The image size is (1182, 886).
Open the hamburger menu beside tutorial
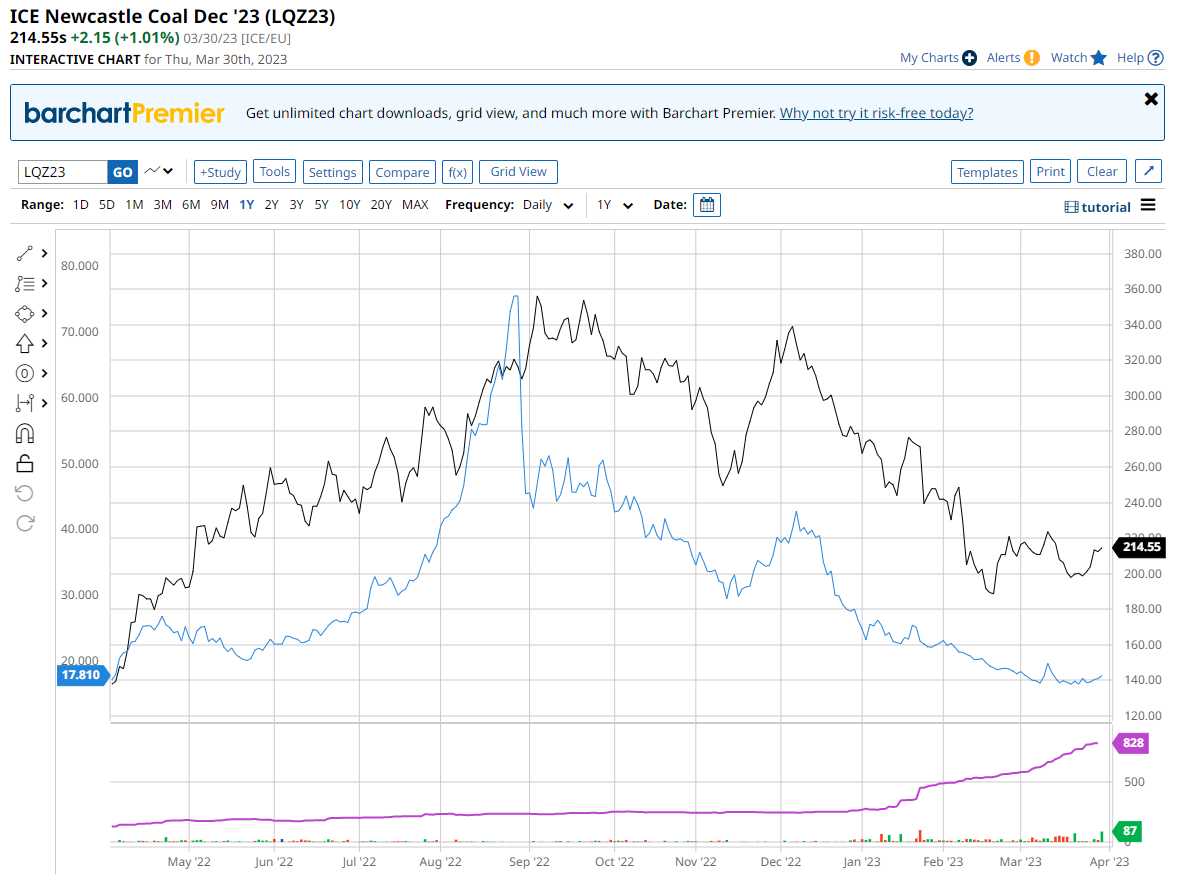[1148, 206]
